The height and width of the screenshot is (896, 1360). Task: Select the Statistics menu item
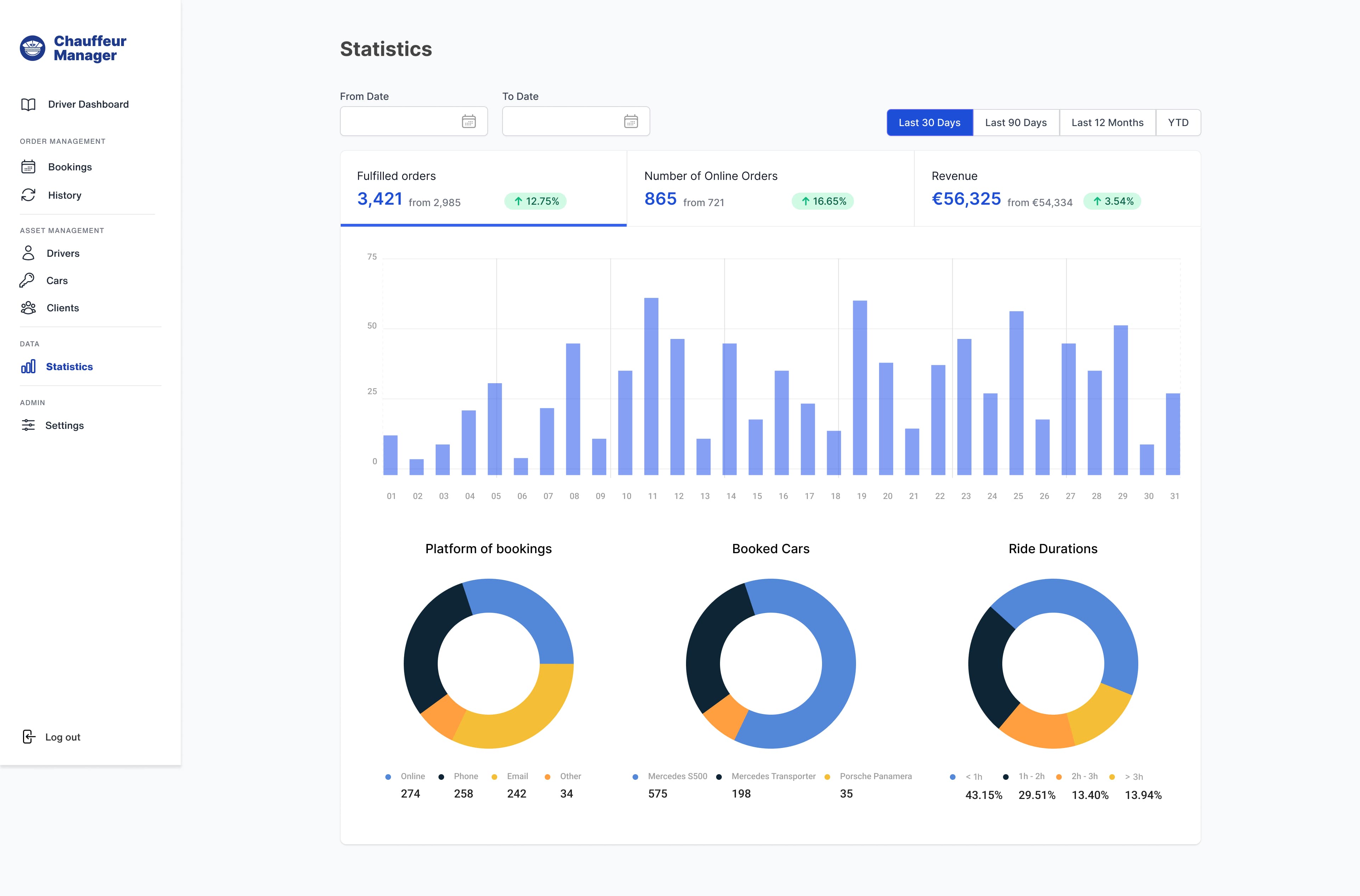(69, 367)
